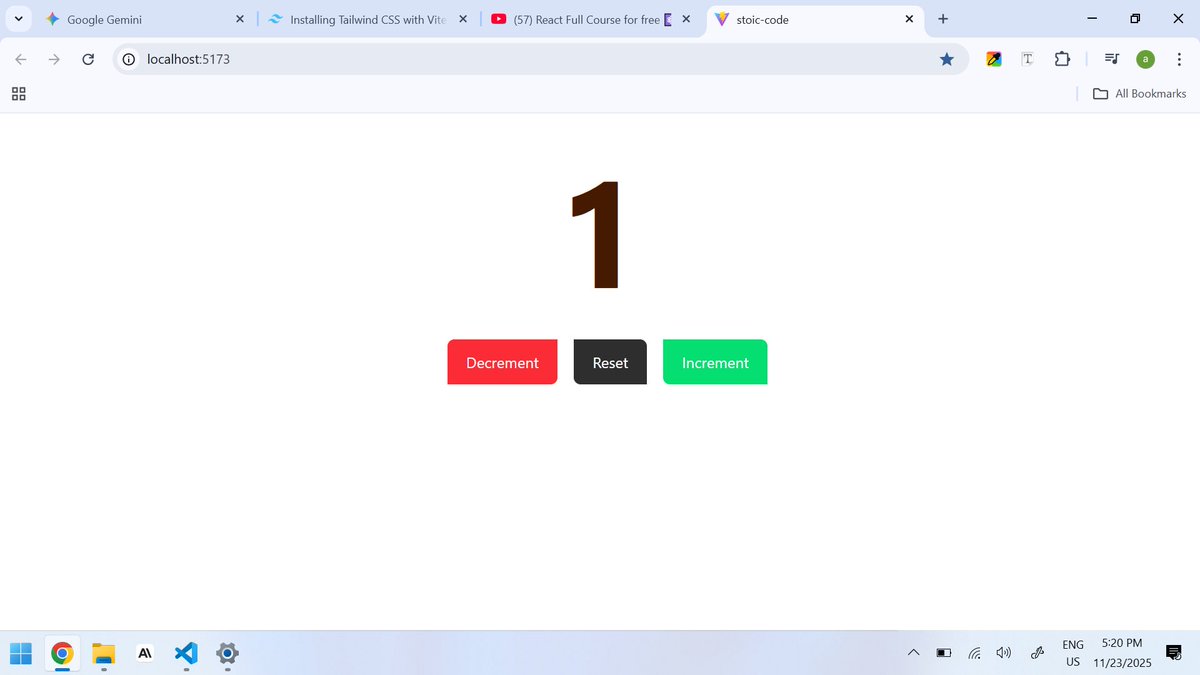The height and width of the screenshot is (675, 1200).
Task: Open the reading list icon near bookmarks bar
Action: (18, 93)
